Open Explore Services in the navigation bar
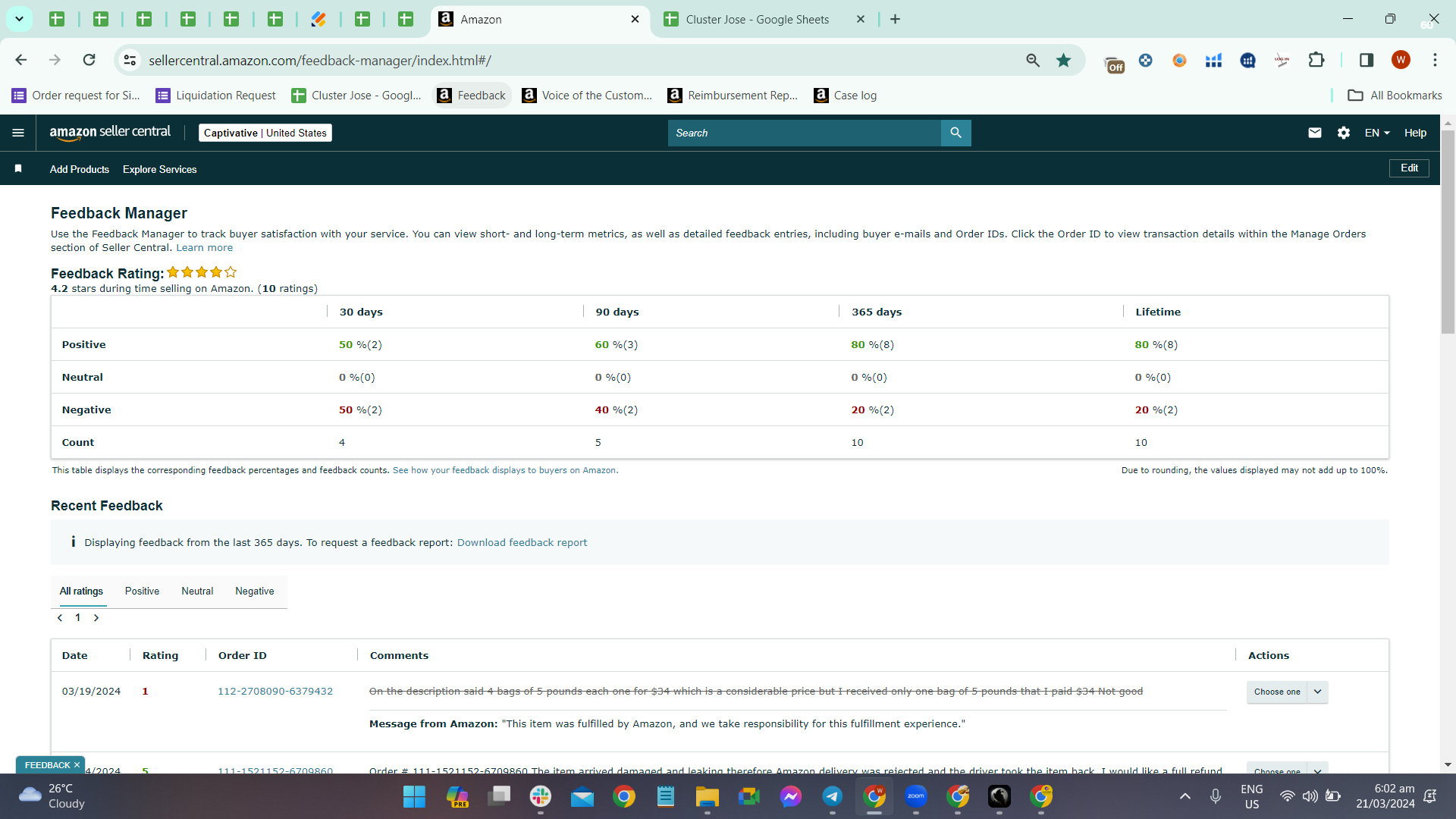This screenshot has height=819, width=1456. (x=160, y=169)
